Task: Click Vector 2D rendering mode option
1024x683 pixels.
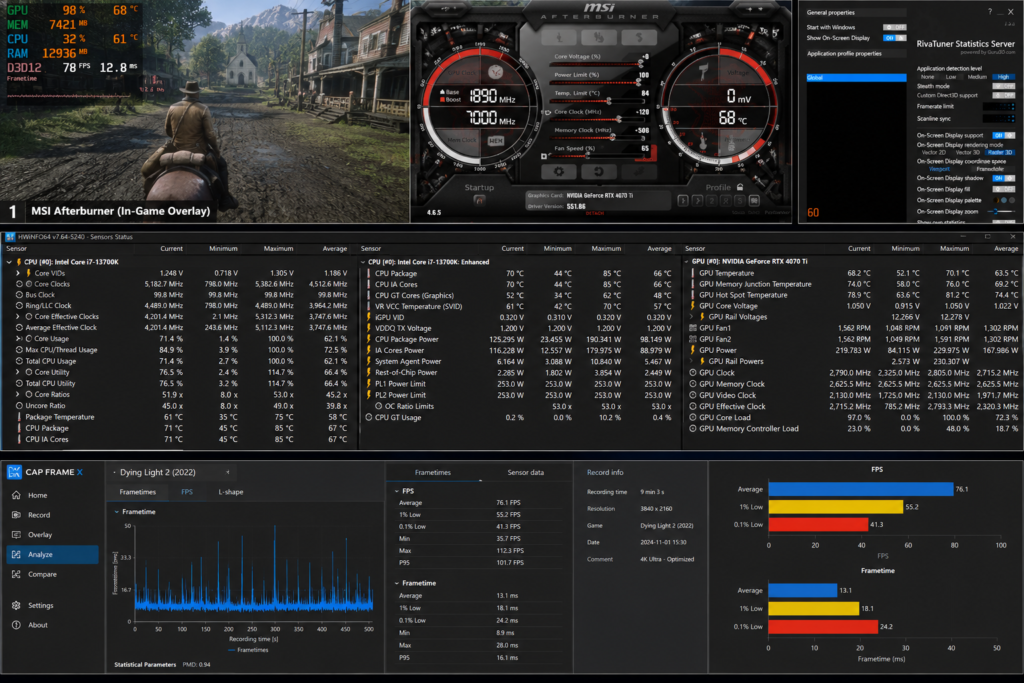Action: [x=934, y=152]
